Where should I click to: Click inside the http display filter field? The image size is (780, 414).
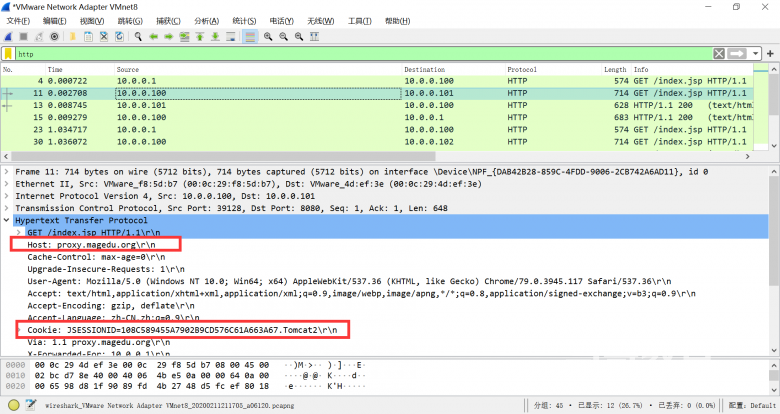tap(363, 54)
